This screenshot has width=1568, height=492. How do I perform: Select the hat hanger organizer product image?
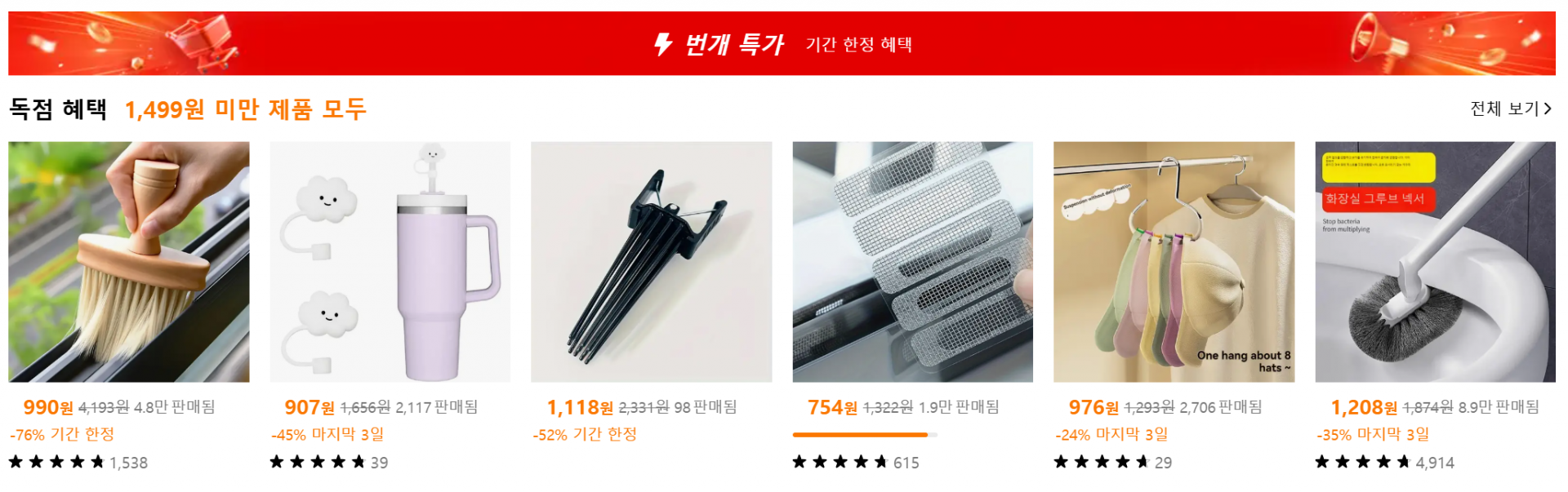point(1174,262)
